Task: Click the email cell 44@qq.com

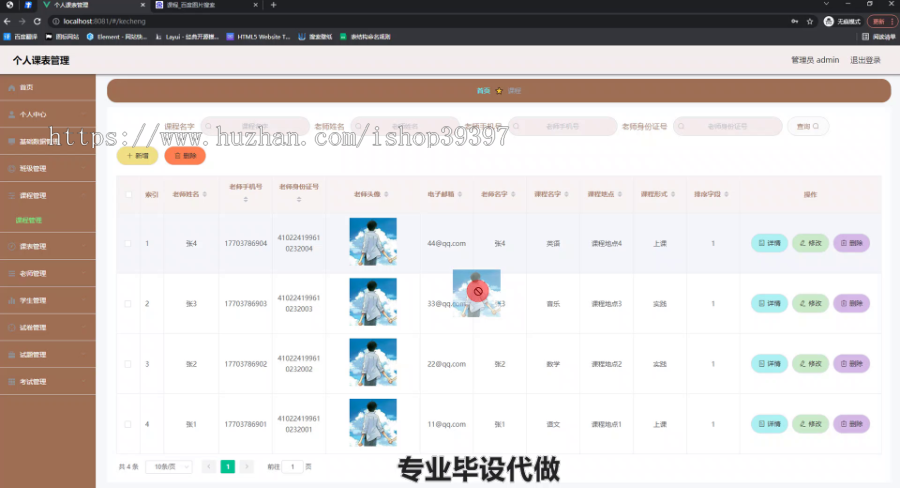Action: pyautogui.click(x=447, y=243)
